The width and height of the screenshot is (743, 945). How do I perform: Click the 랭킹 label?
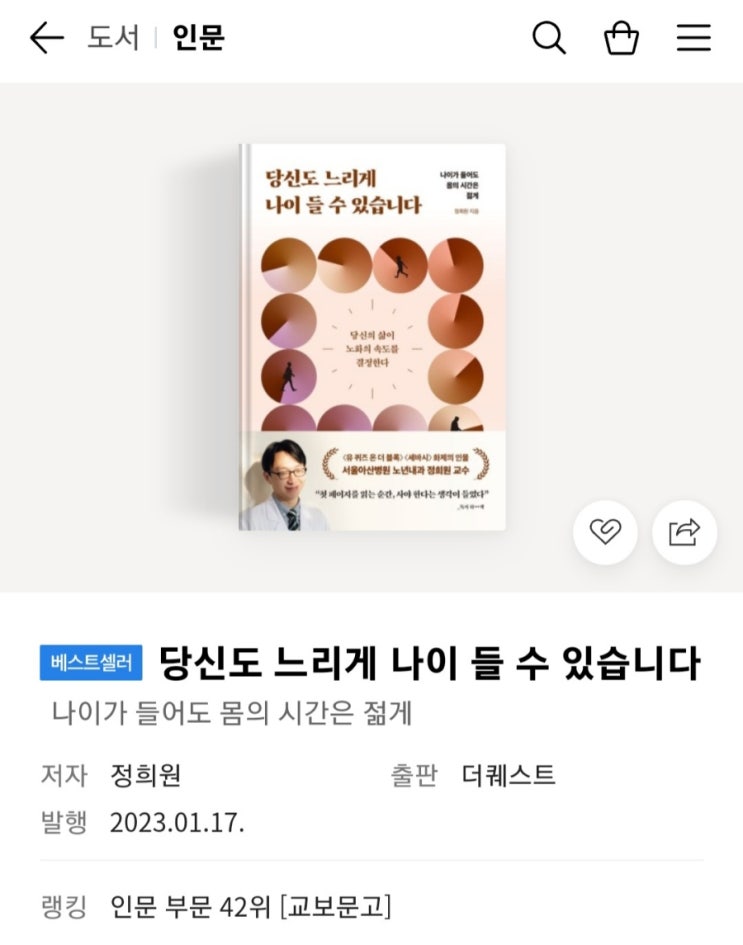pos(64,906)
